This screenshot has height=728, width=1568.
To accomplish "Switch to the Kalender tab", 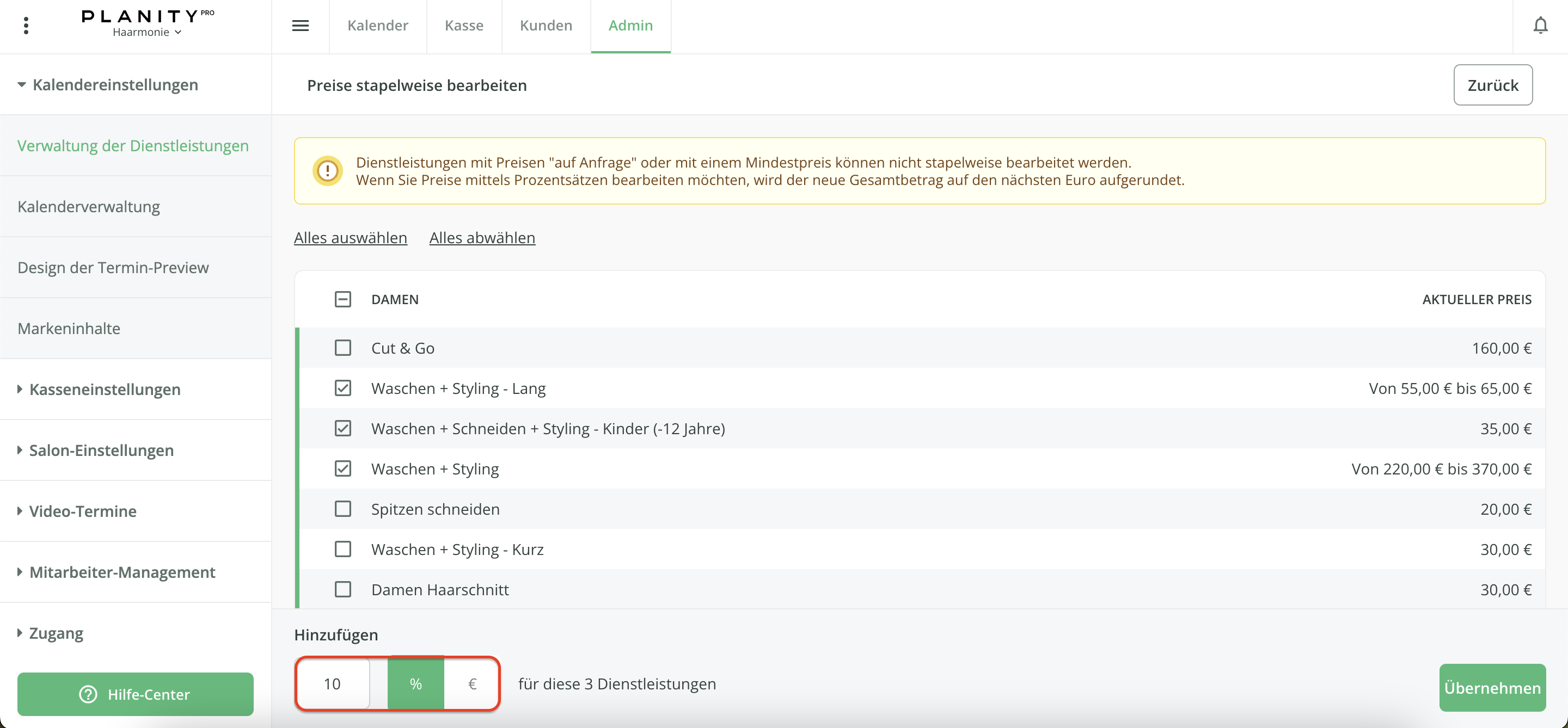I will point(377,26).
